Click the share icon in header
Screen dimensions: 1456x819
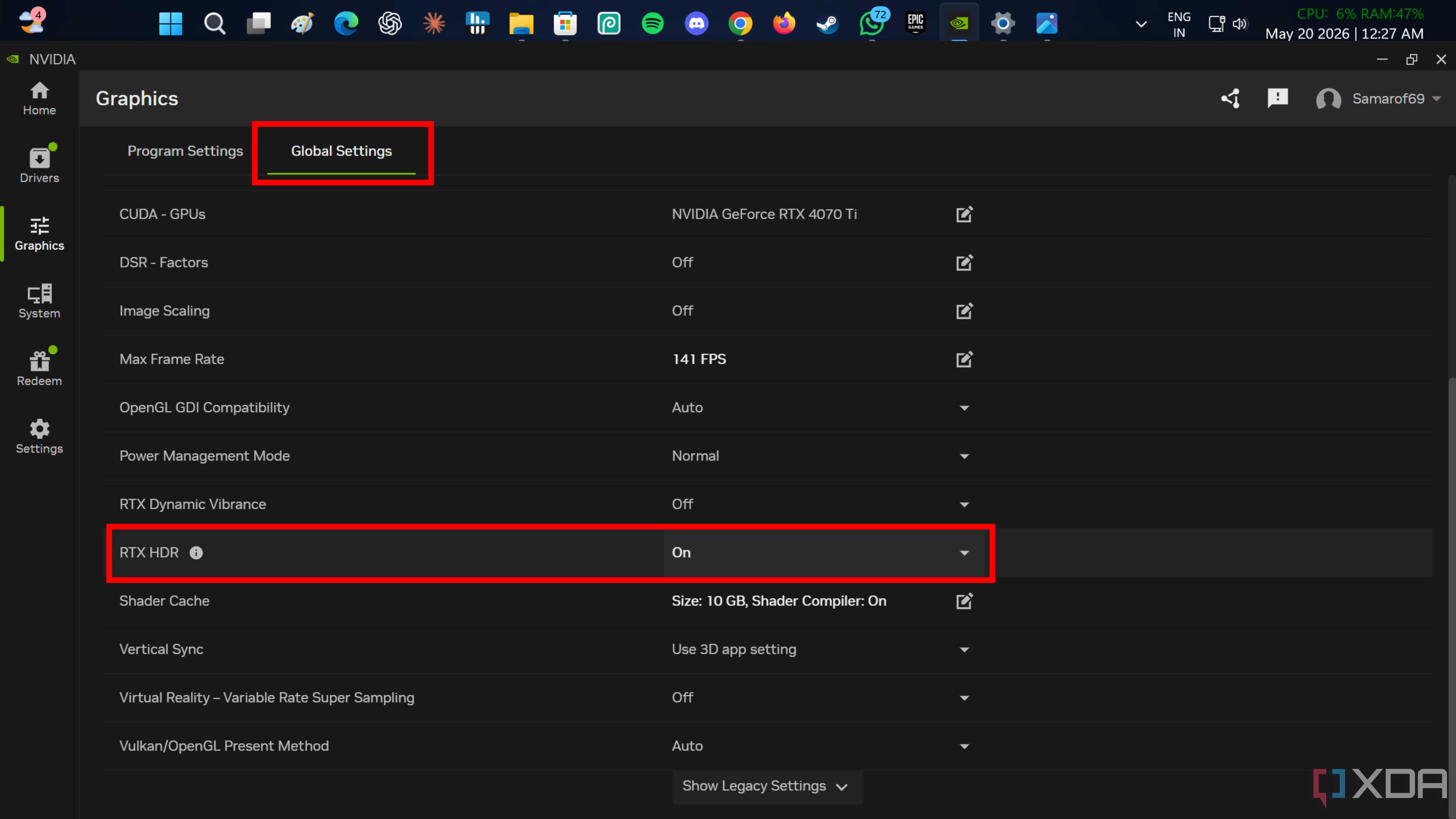coord(1230,98)
